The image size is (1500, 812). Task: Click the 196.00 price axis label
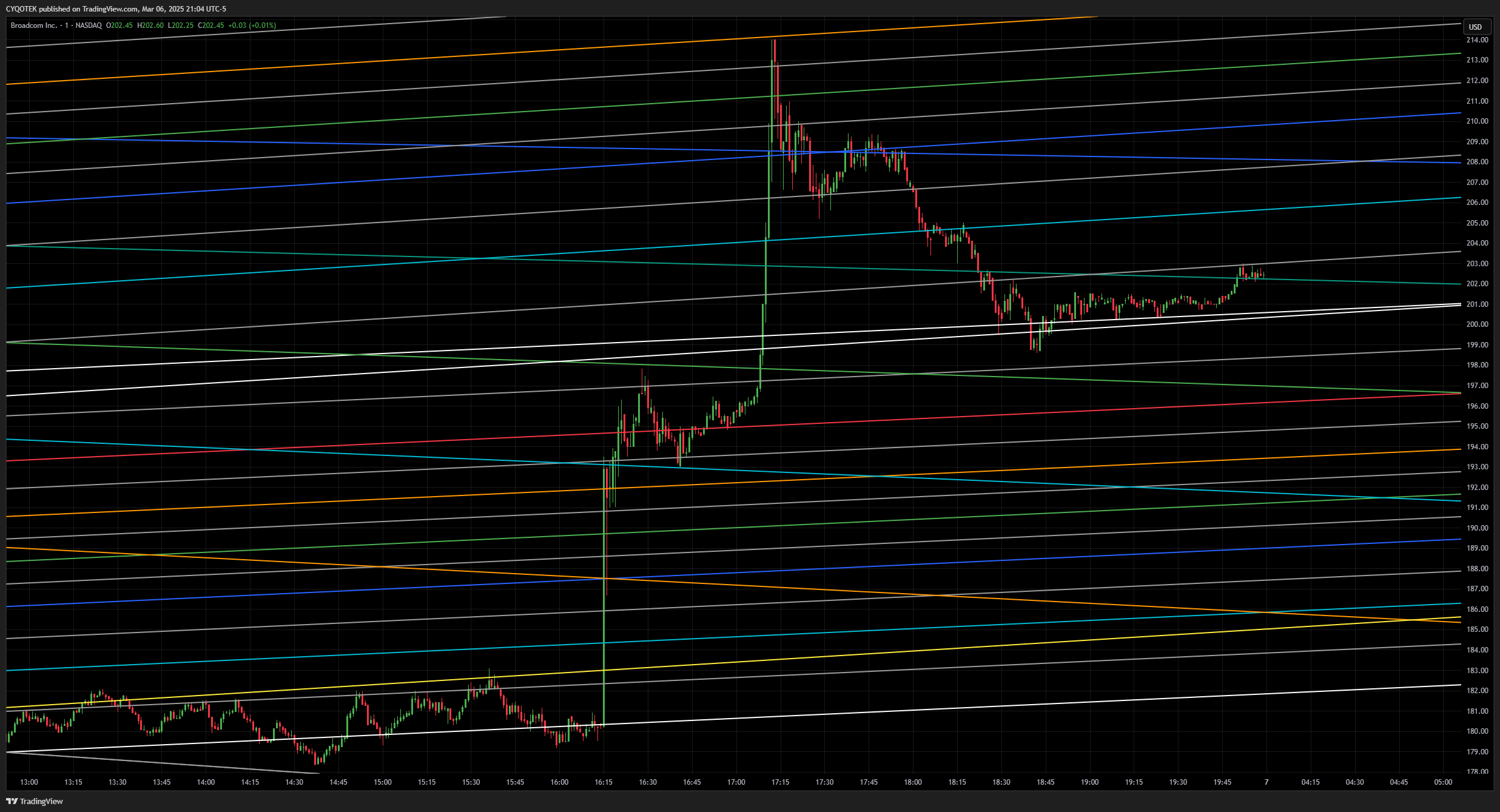tap(1477, 406)
